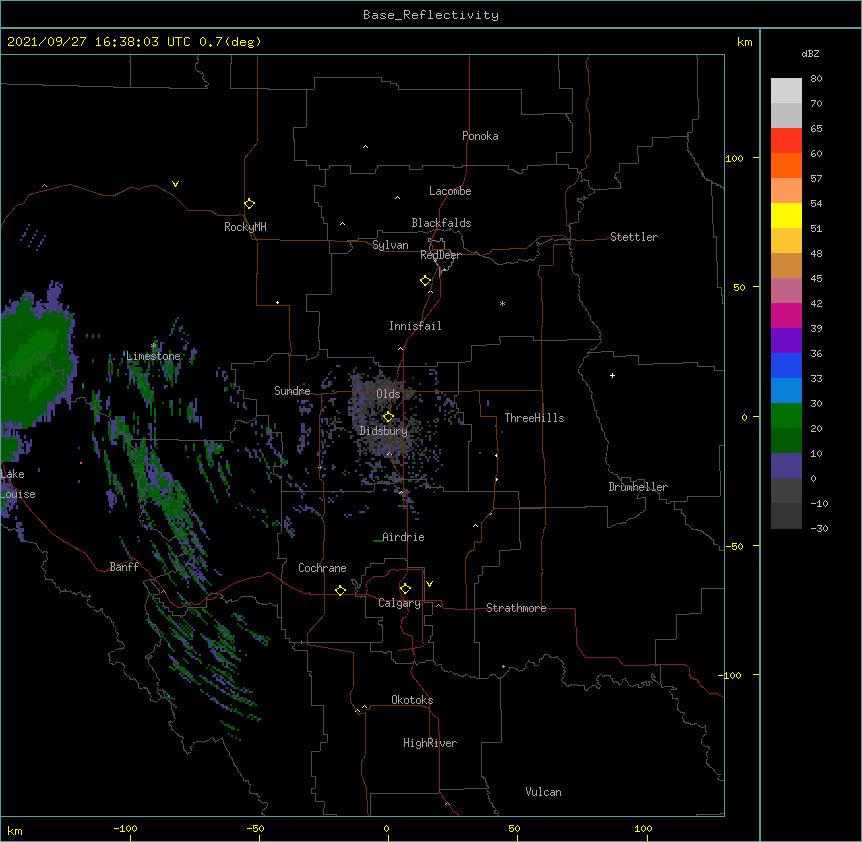
Task: Click the yellow diamond marker south of RedDeer
Action: [x=426, y=281]
